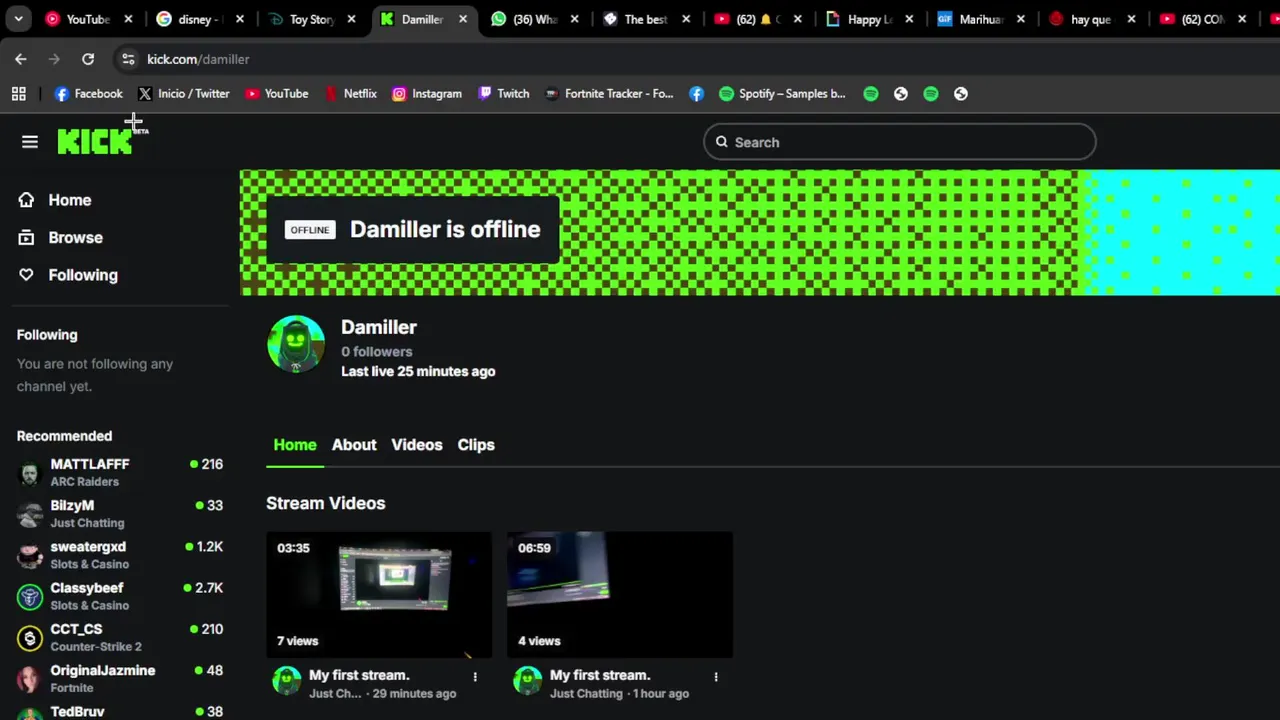Screen dimensions: 1280x720
Task: Switch to the Videos tab
Action: 417,445
